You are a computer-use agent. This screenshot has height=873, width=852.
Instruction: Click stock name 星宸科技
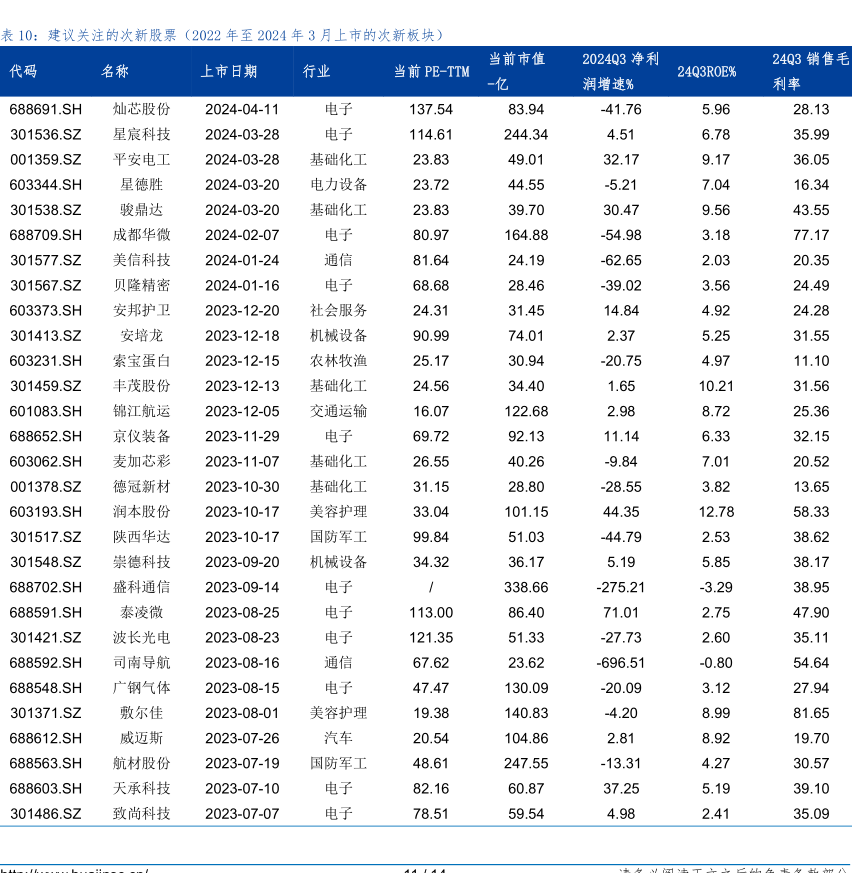coord(141,134)
